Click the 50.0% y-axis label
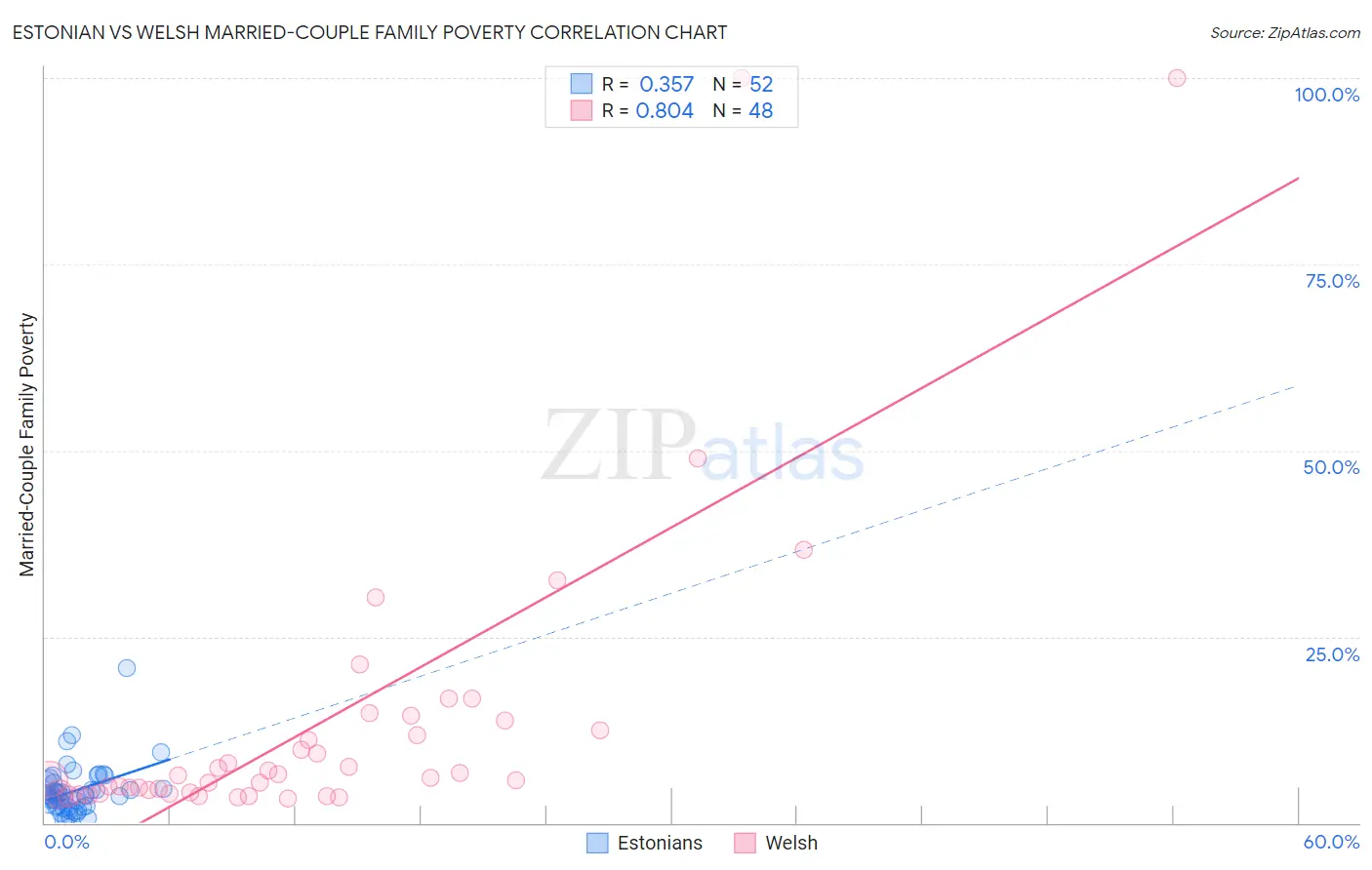 1331,467
